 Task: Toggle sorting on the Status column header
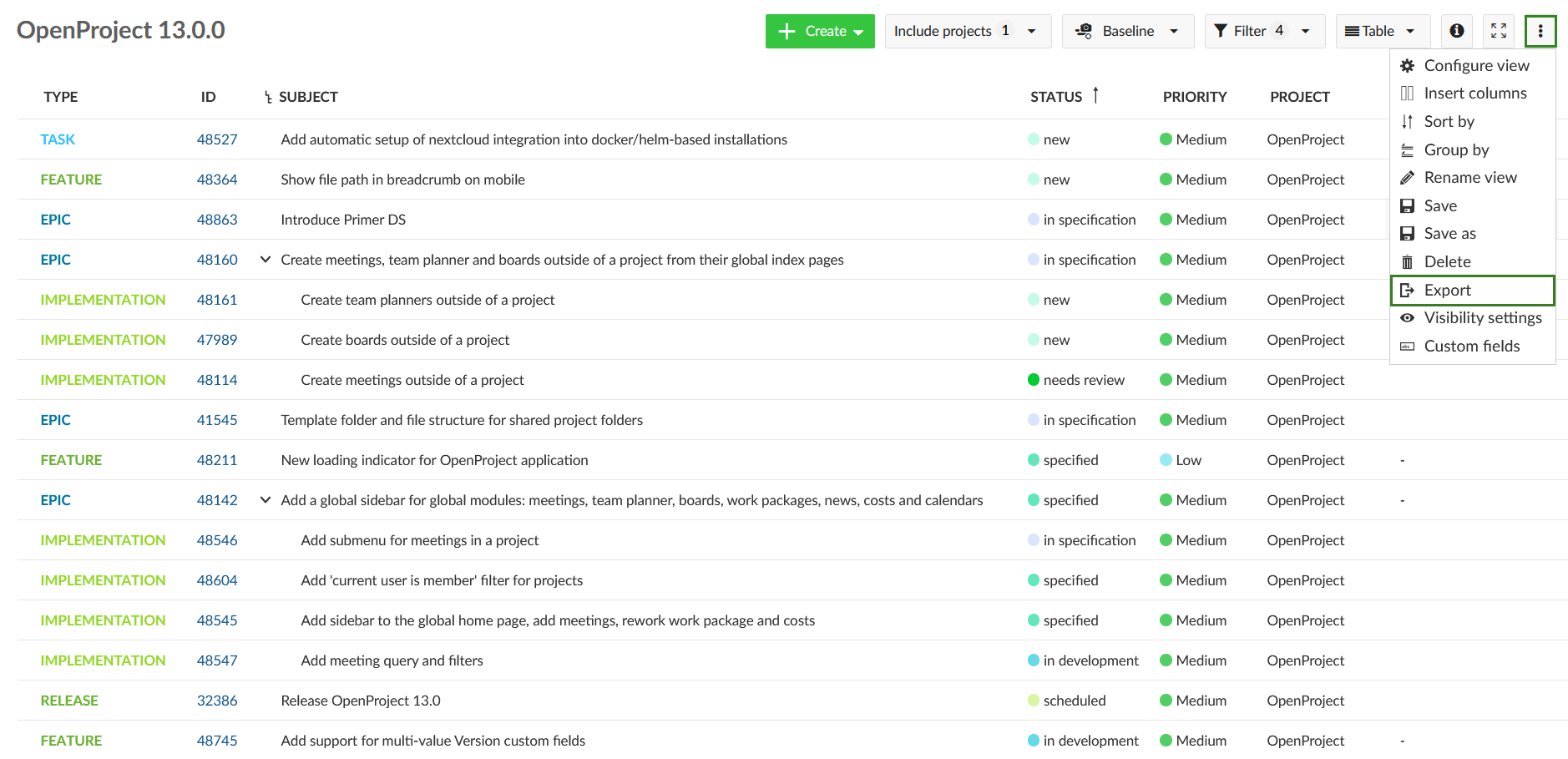[x=1056, y=97]
